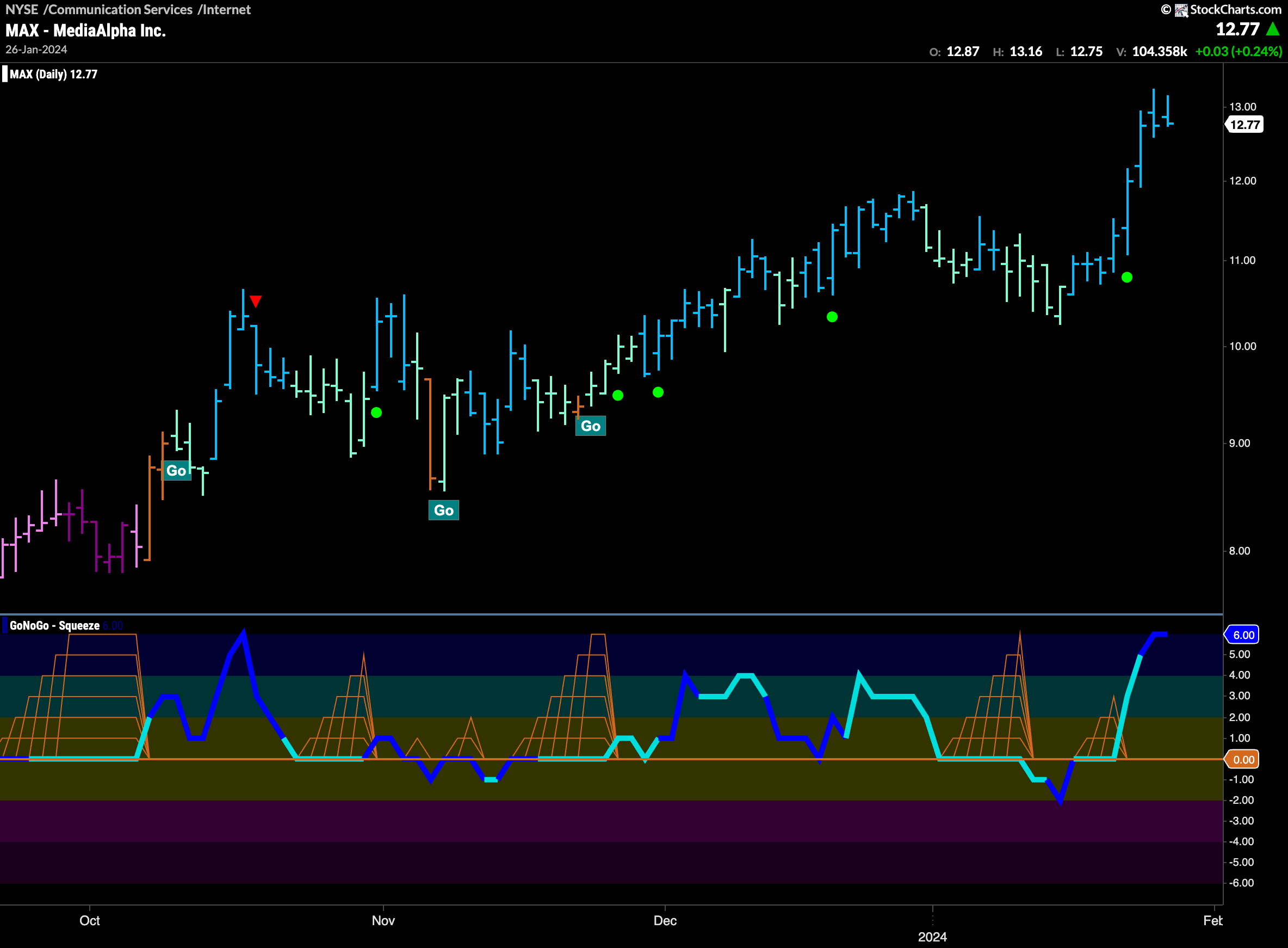Click the 12.00 price axis label
The width and height of the screenshot is (1288, 948).
click(x=1242, y=181)
